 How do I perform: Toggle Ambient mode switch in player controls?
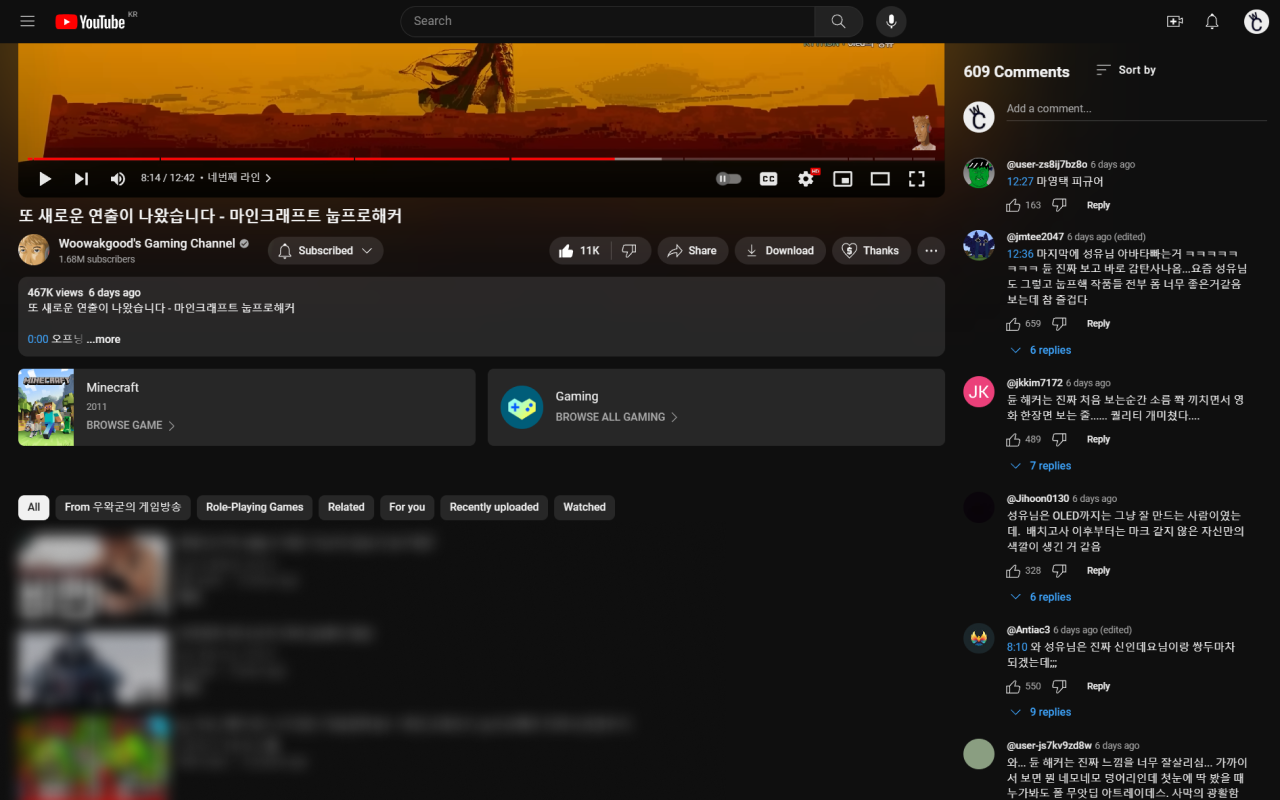(x=728, y=178)
